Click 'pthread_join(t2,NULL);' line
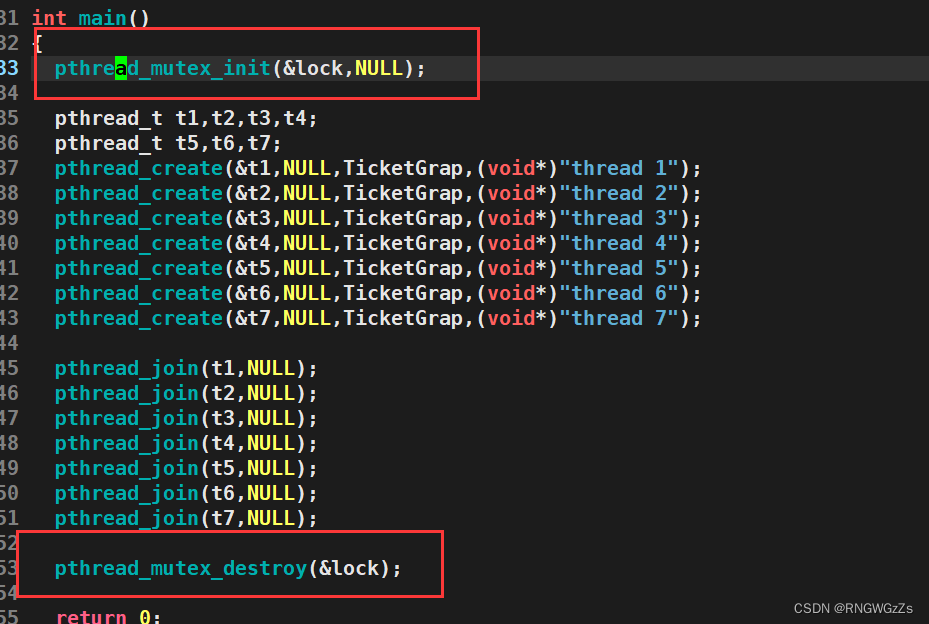This screenshot has height=624, width=929. click(186, 393)
